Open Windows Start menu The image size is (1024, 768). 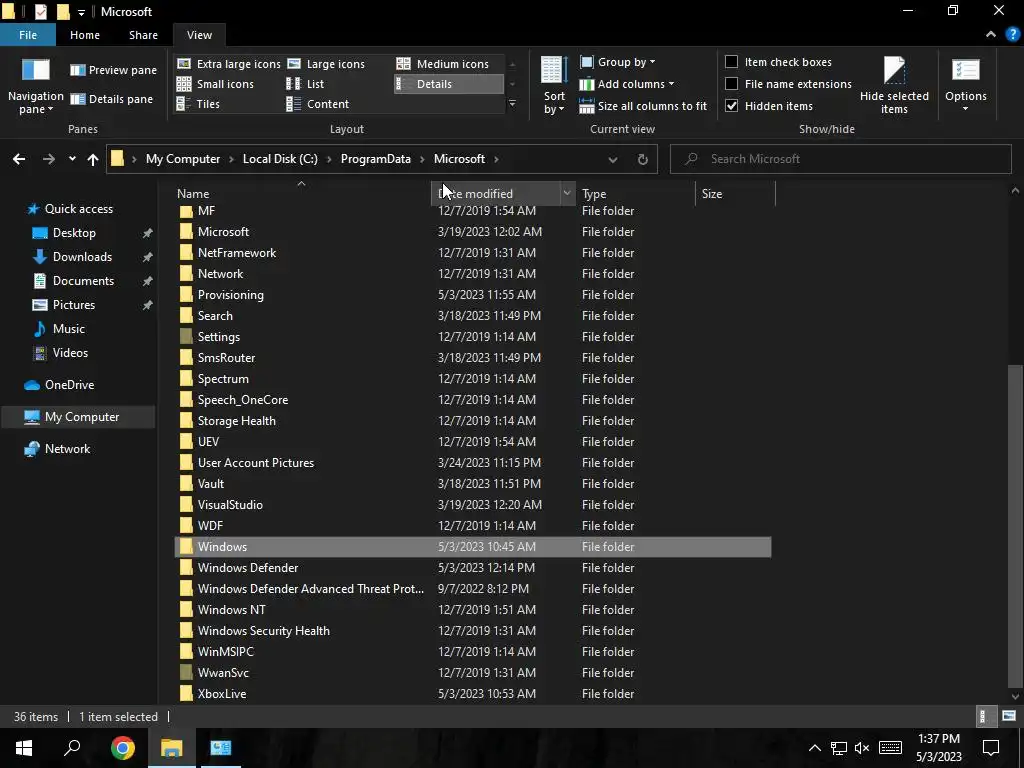point(24,748)
